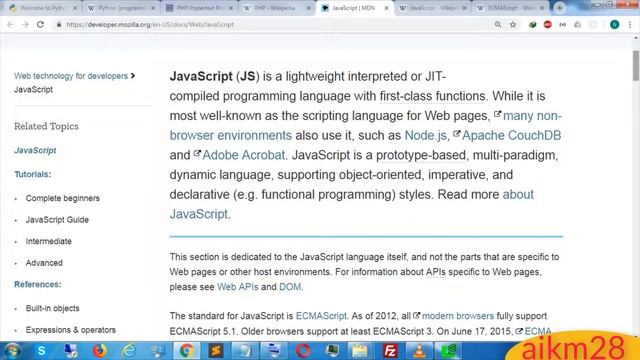Open the Chrome three-dot menu

[x=630, y=24]
